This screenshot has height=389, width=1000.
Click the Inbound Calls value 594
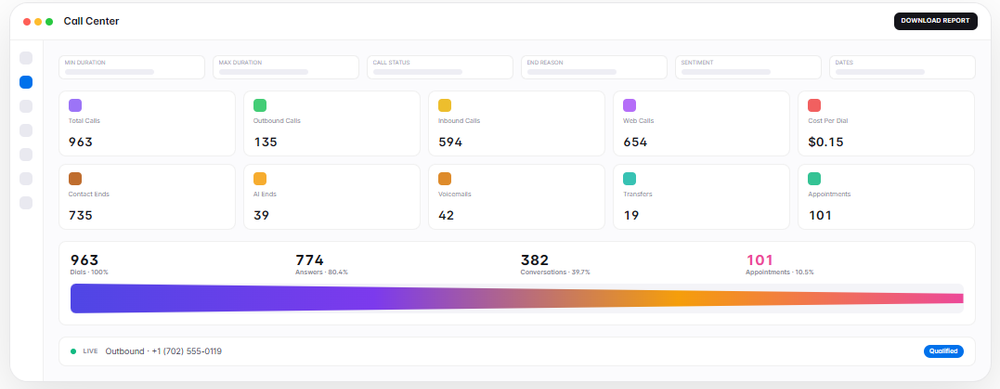tap(450, 142)
